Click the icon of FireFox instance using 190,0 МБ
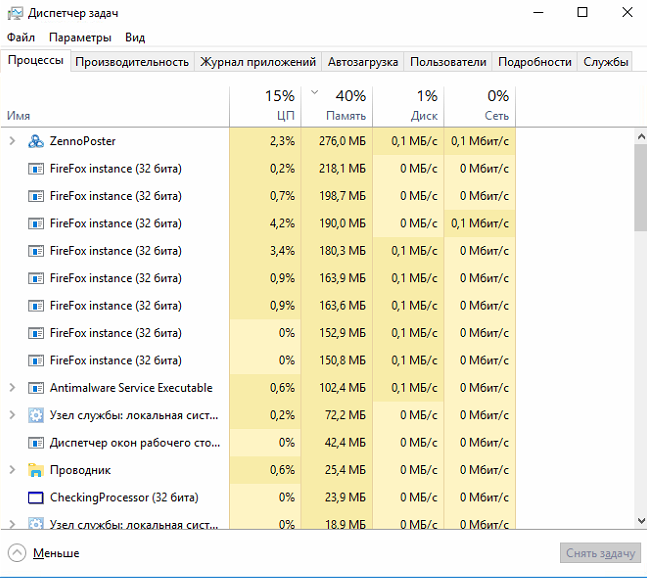Viewport: 647px width, 578px height. click(36, 224)
